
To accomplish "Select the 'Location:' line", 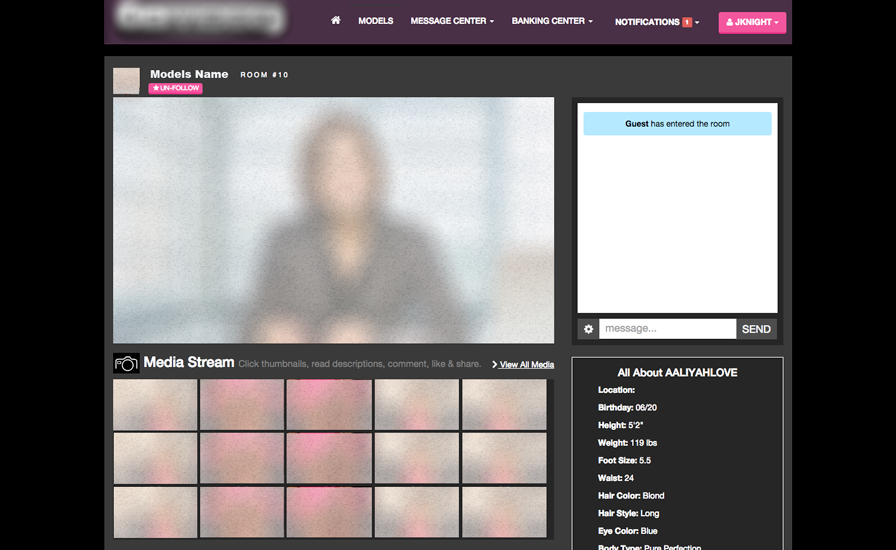I will click(616, 390).
